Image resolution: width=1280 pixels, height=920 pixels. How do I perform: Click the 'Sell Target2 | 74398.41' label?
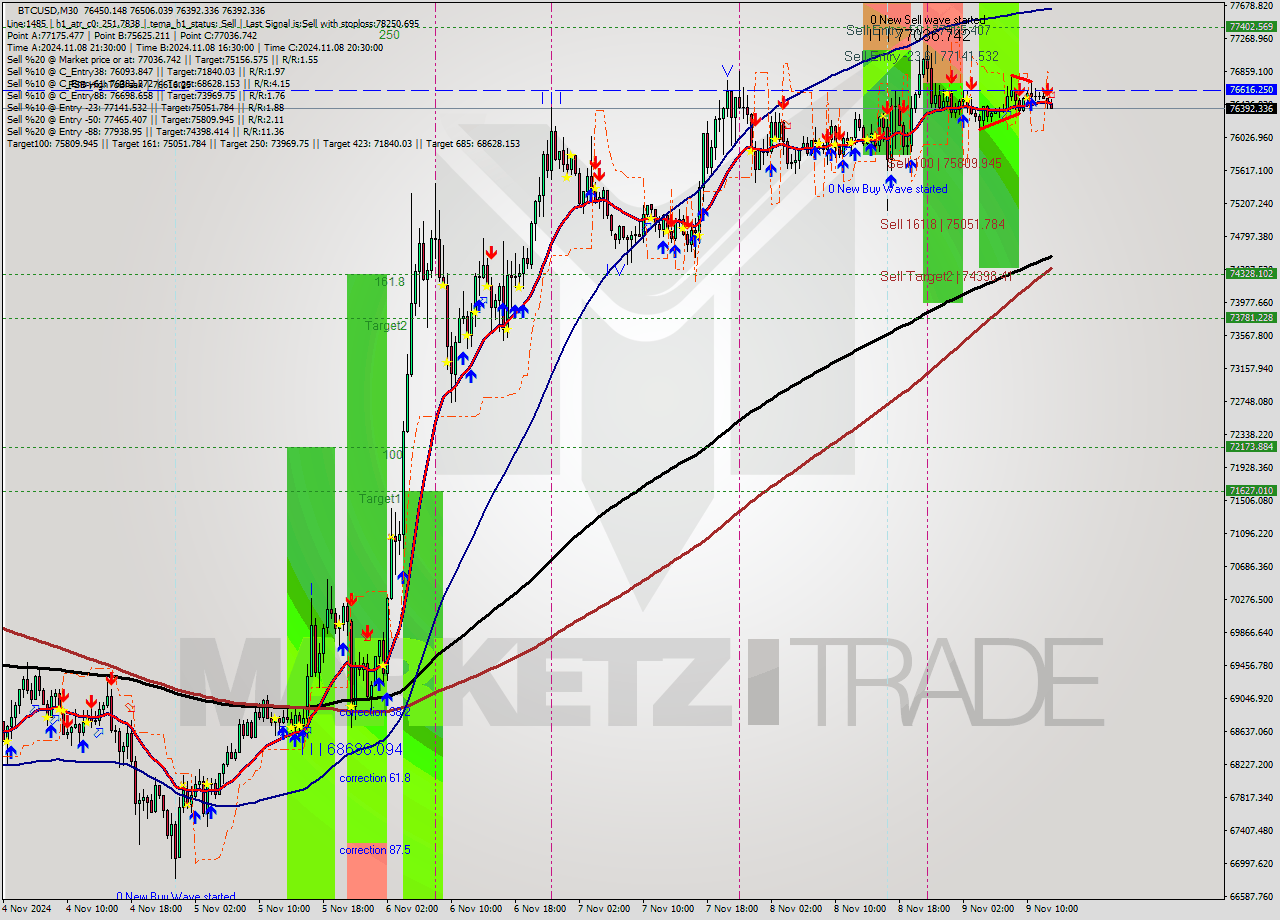tap(946, 276)
